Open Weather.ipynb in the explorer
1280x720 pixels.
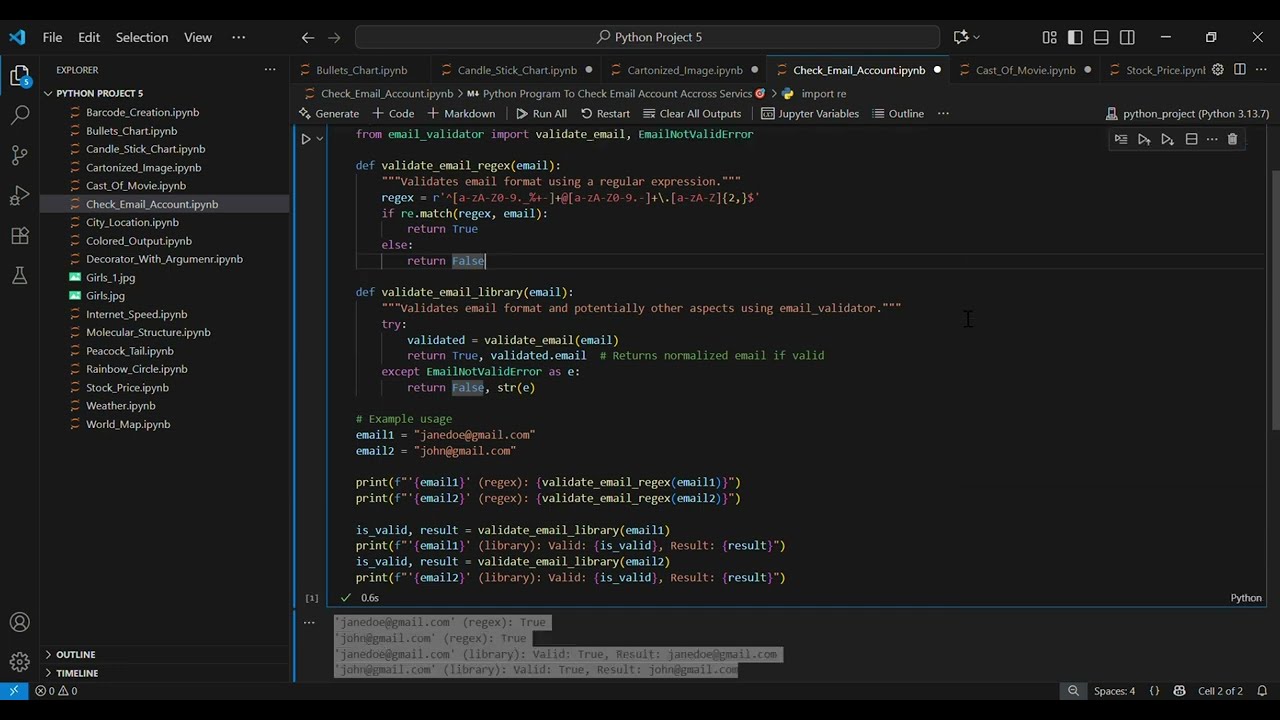click(120, 406)
